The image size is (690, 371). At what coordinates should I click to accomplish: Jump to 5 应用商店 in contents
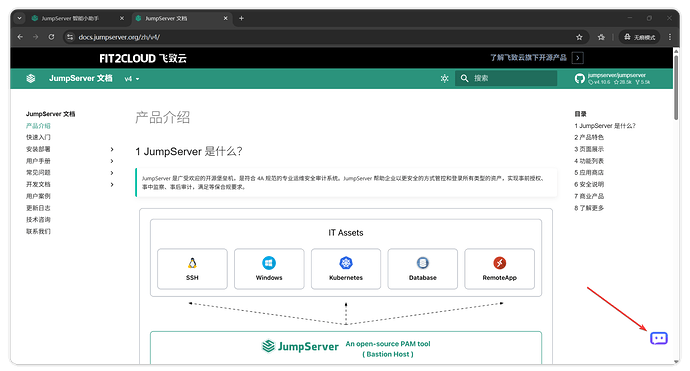[x=589, y=173]
